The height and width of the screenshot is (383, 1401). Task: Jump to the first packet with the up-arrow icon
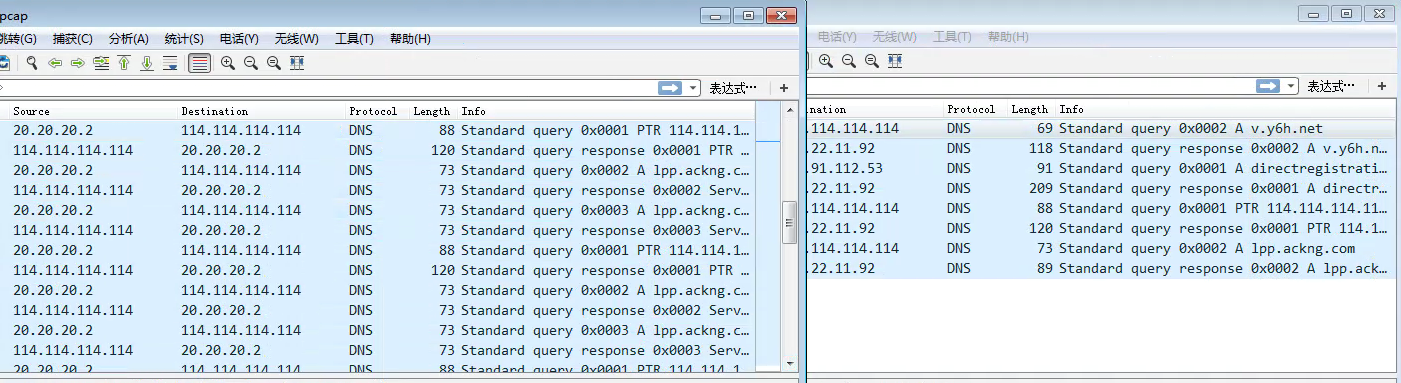click(124, 63)
